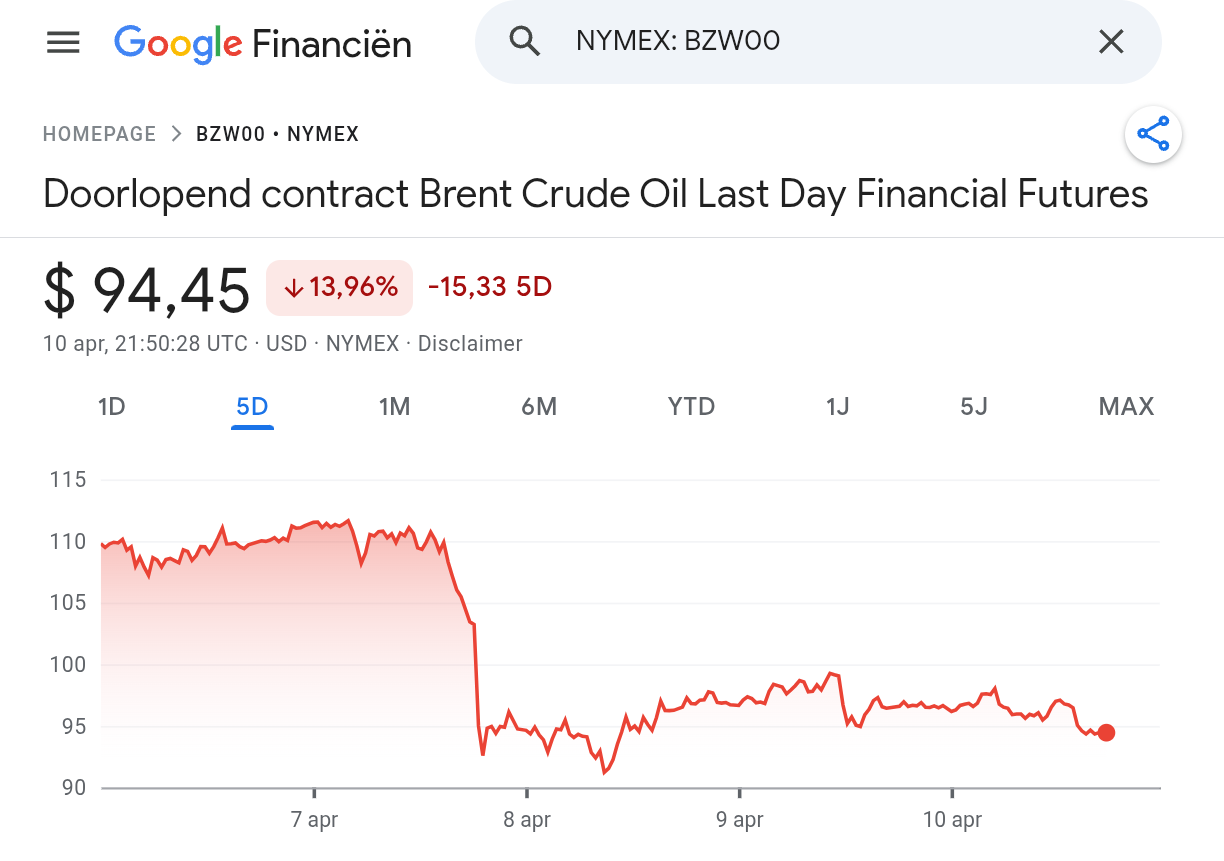Select the 5J time range

click(973, 407)
